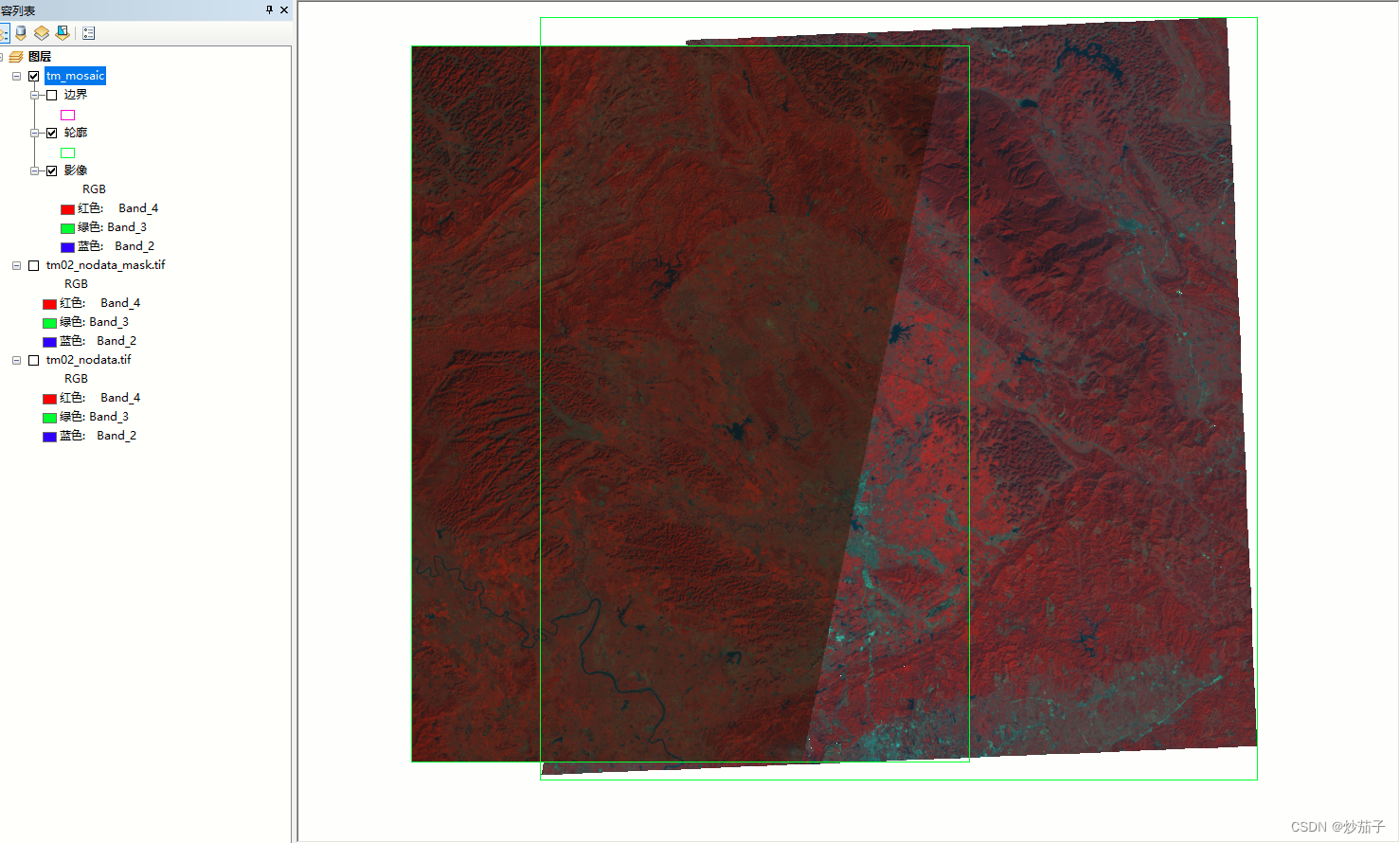Click RGB label under tm02_nodata.tif

[x=76, y=379]
